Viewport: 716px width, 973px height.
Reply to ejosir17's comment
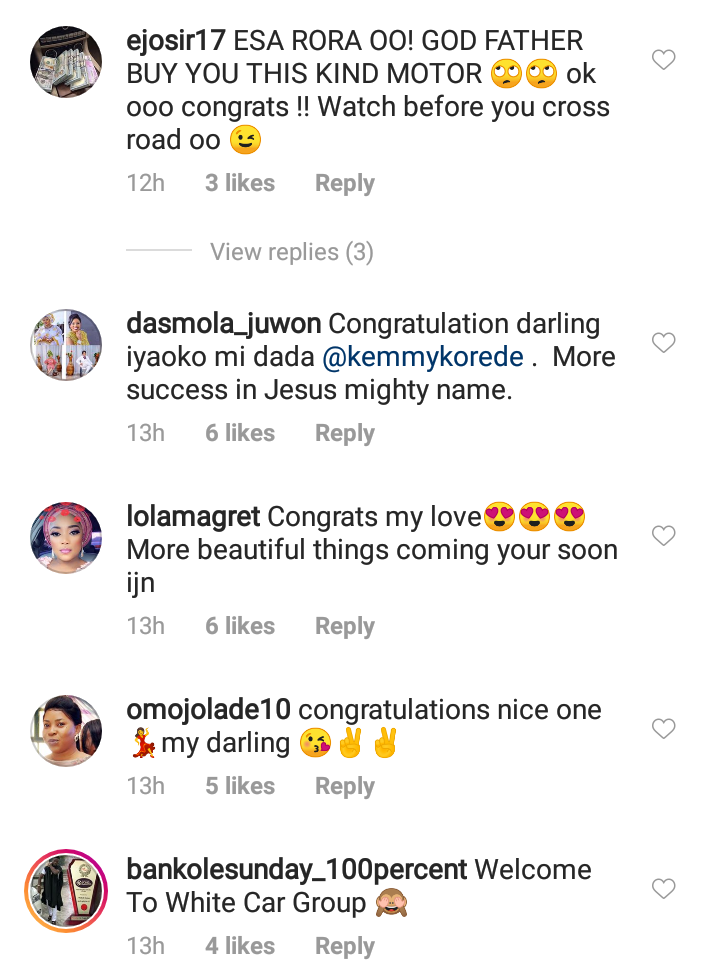point(344,183)
